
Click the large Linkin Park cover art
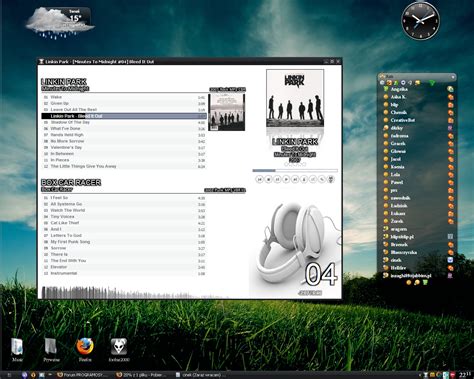295,98
